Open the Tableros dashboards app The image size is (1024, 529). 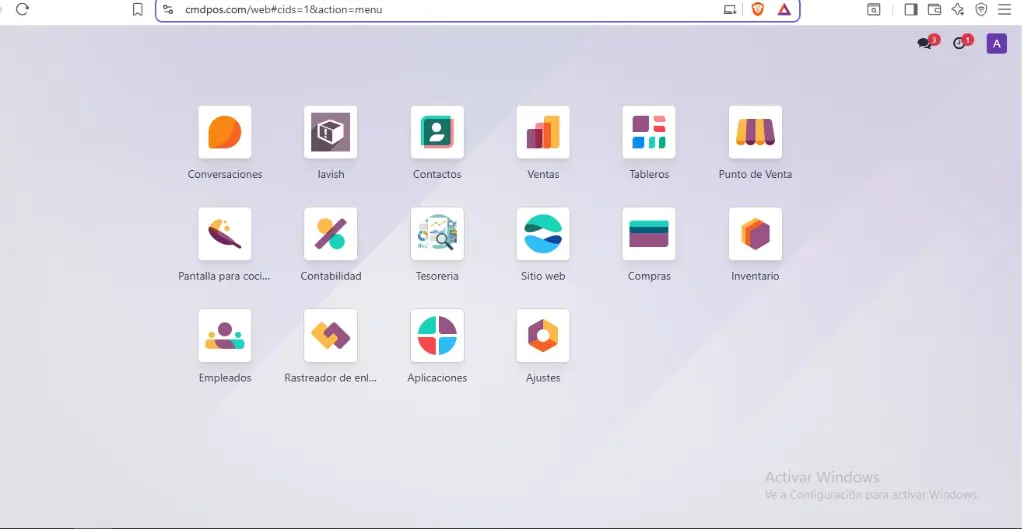tap(649, 132)
